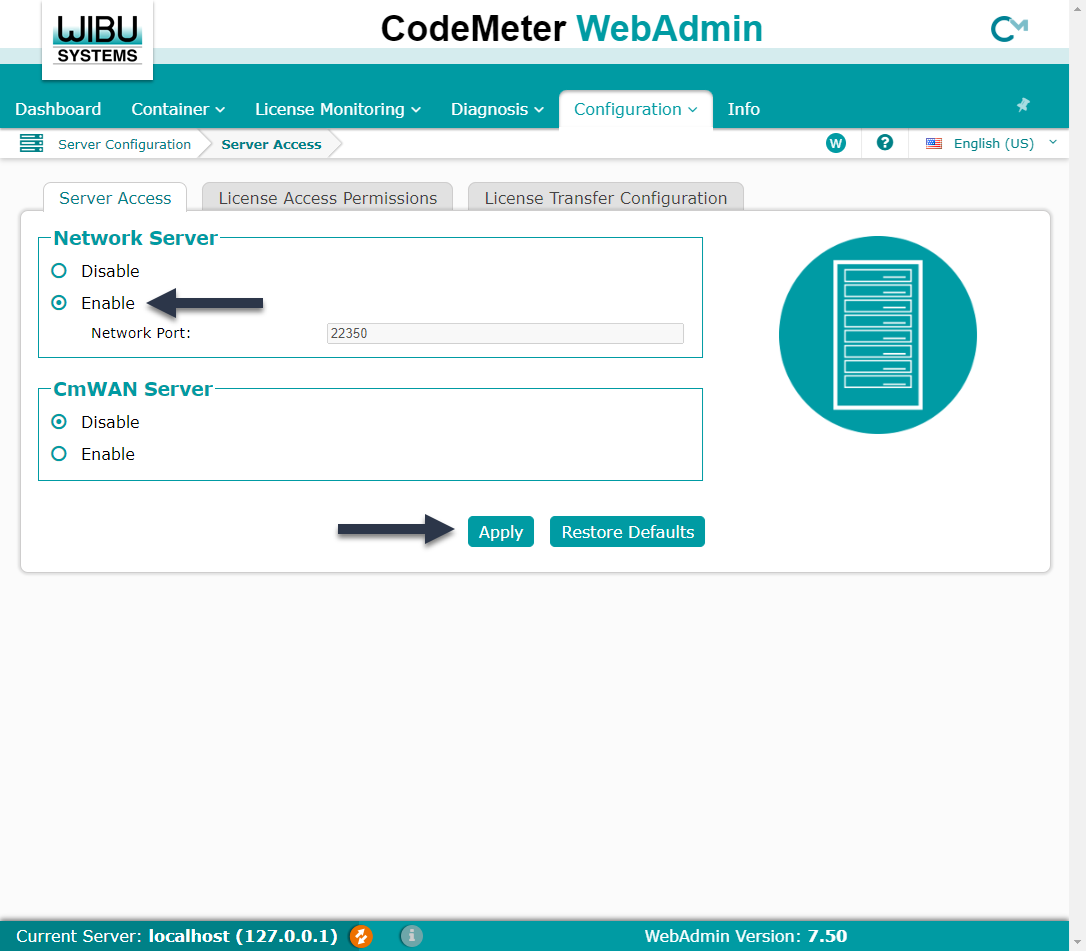Click the gray info icon in footer

(x=411, y=936)
